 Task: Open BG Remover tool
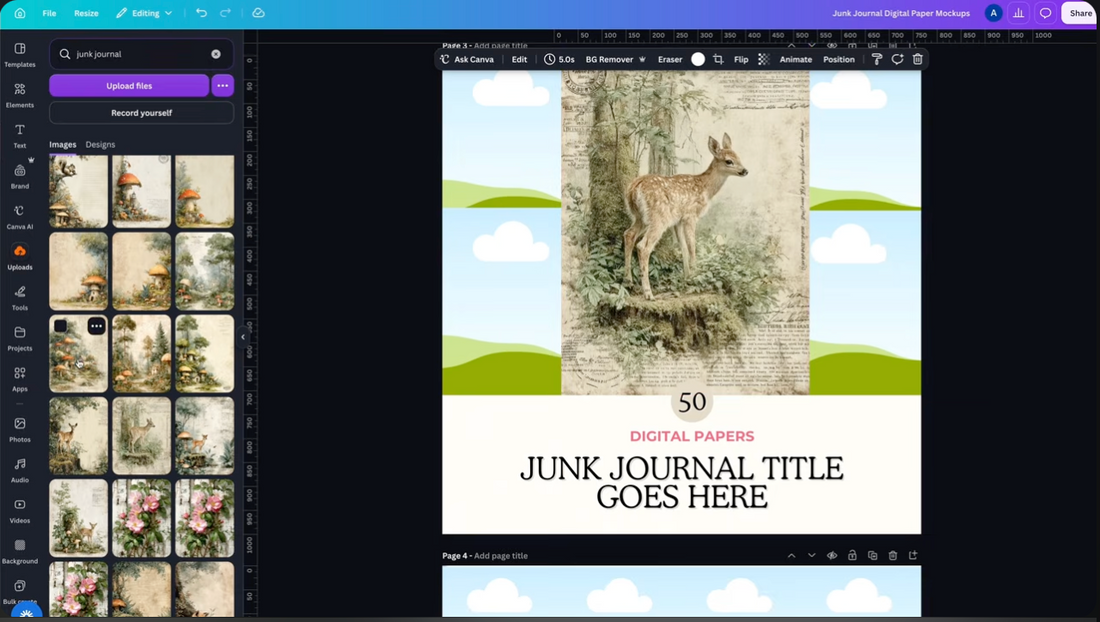click(x=615, y=60)
